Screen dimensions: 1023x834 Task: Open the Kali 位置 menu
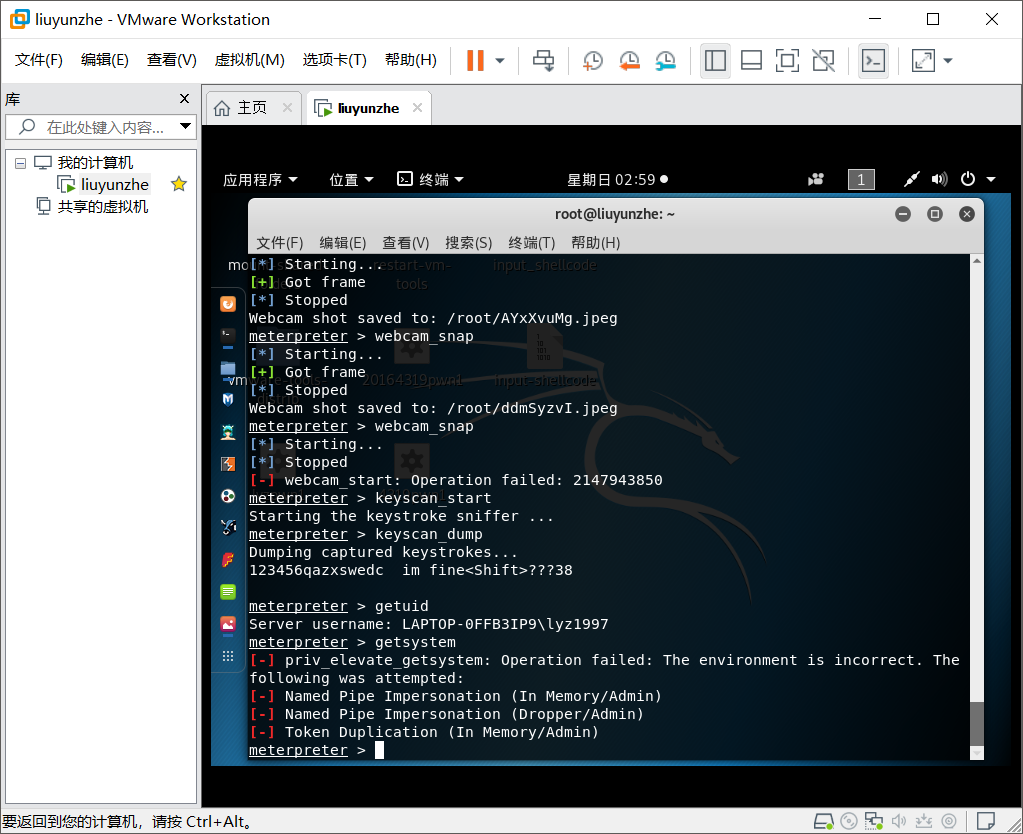(x=351, y=179)
